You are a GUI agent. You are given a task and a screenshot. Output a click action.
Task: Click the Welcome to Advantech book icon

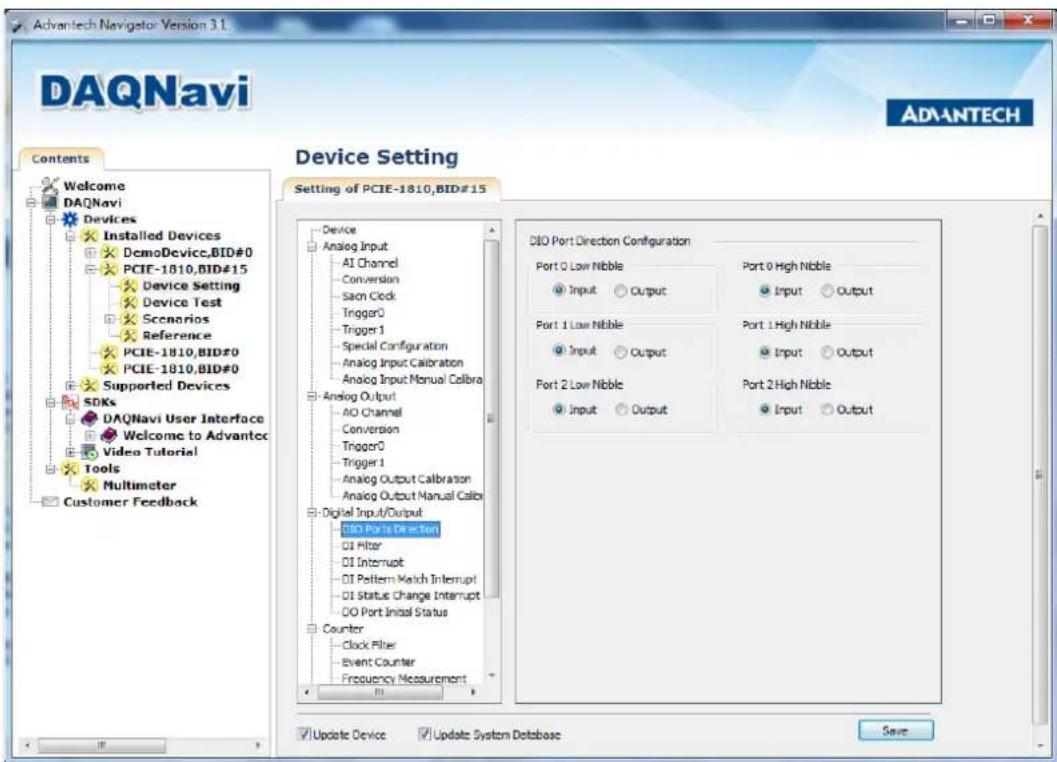coord(109,436)
